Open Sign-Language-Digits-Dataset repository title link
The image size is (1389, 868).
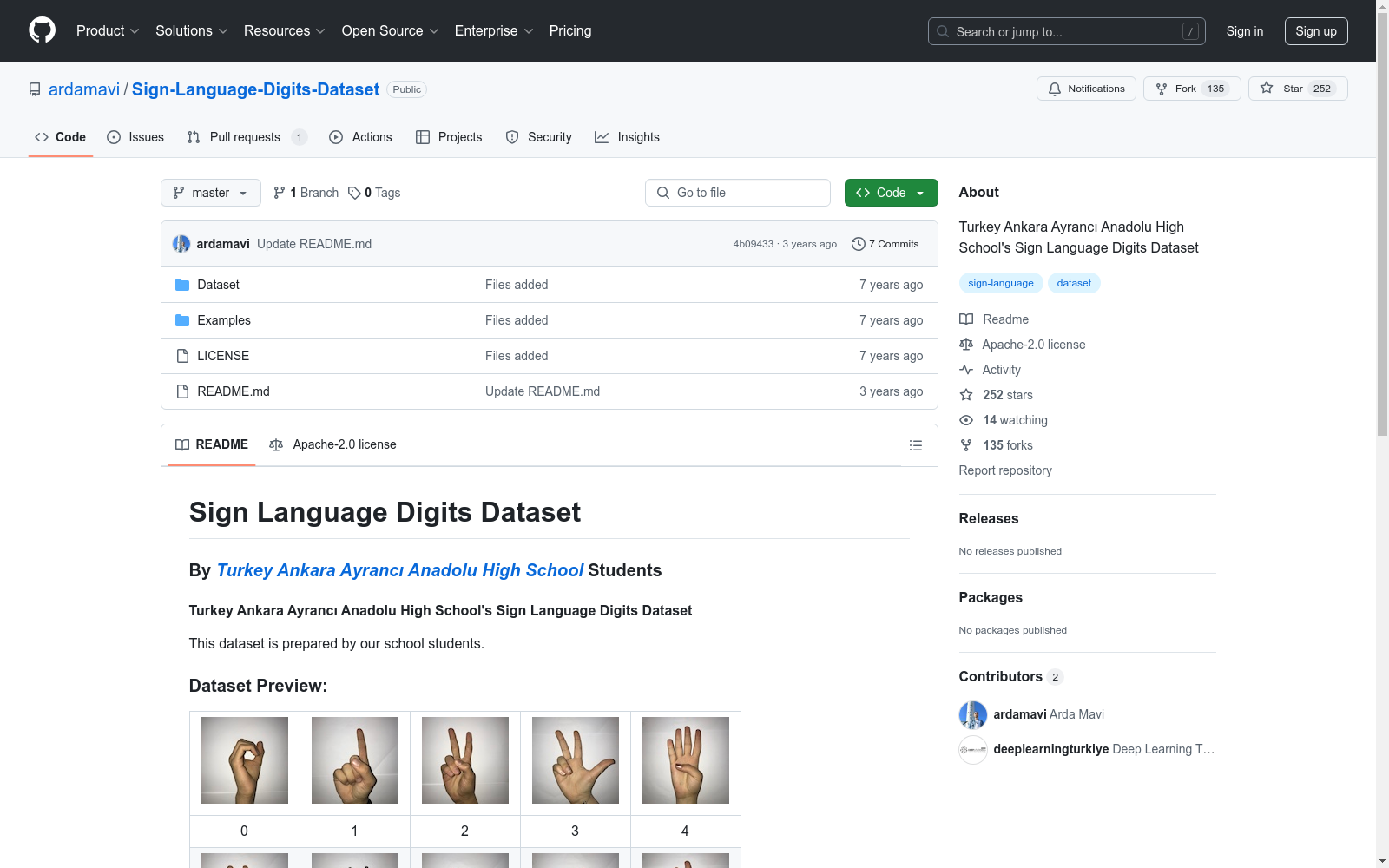click(255, 89)
